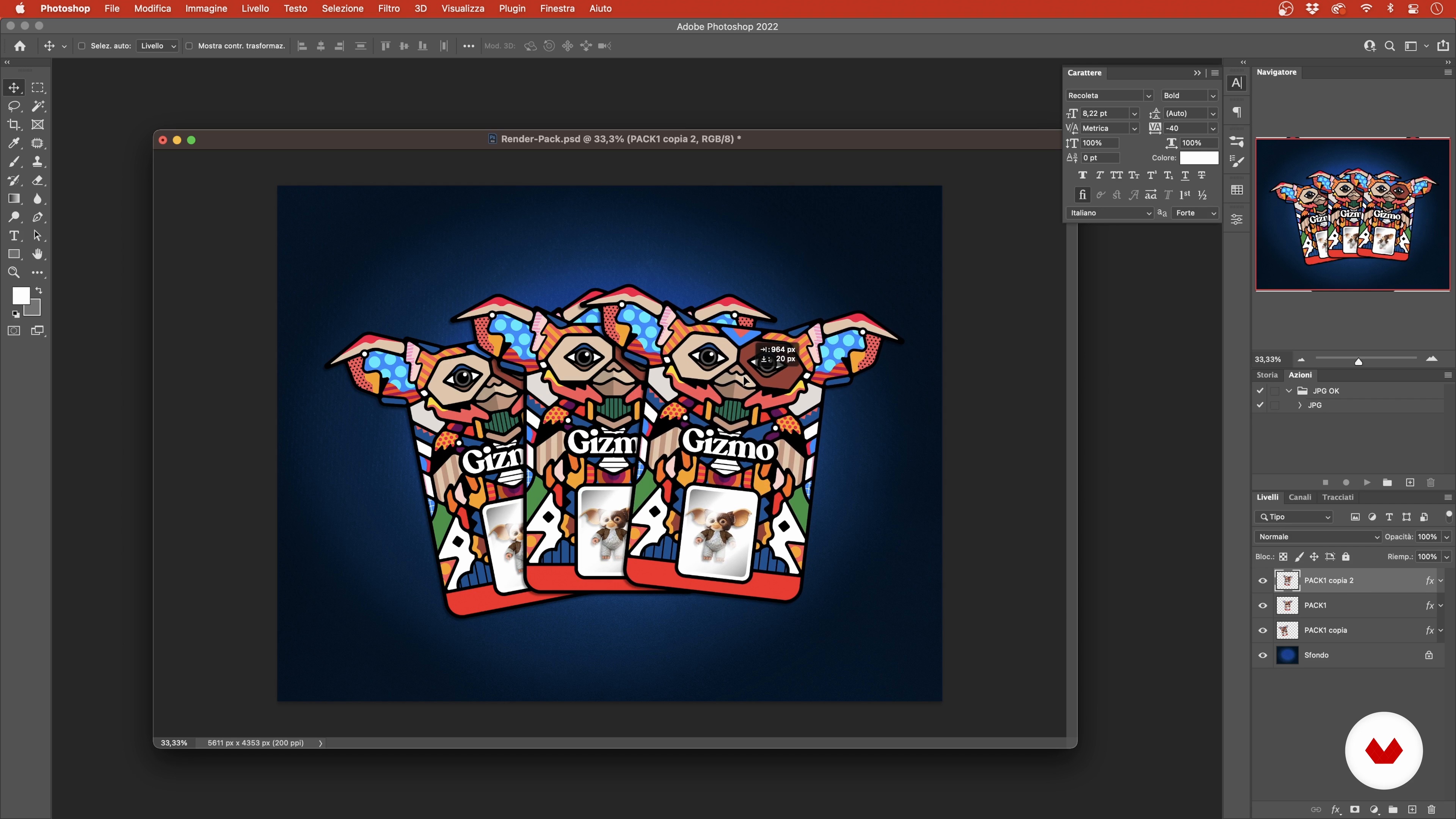
Task: Open the Paragraph panel icon
Action: click(x=1237, y=112)
